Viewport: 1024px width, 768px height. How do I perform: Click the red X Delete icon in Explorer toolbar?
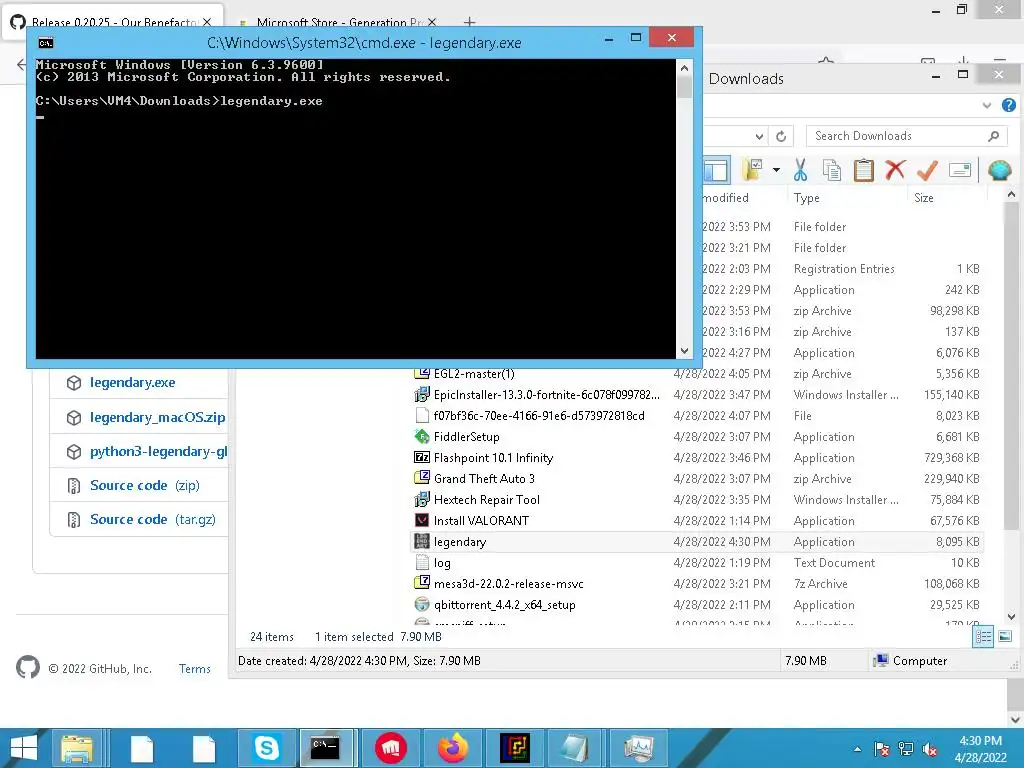coord(895,170)
